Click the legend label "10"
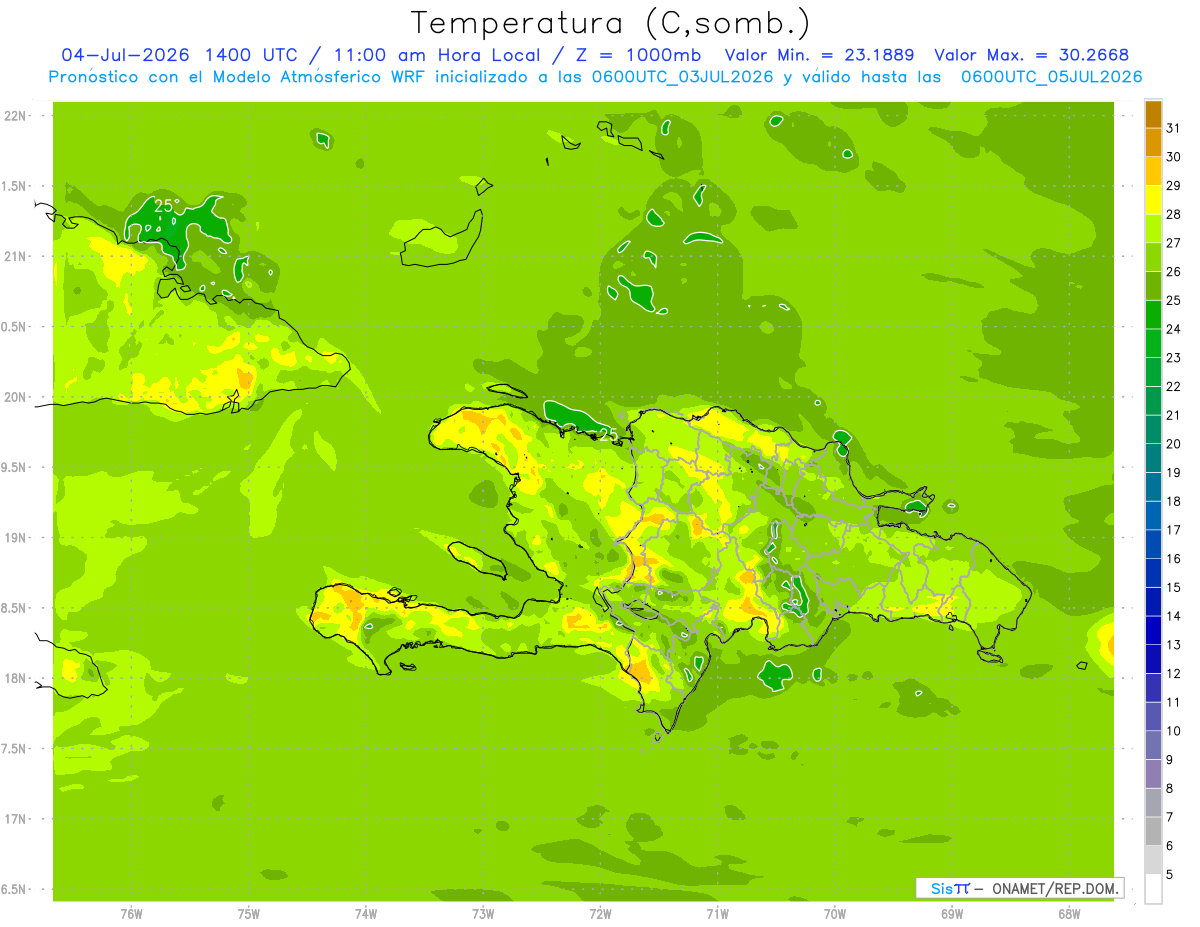1200x927 pixels. point(1174,731)
